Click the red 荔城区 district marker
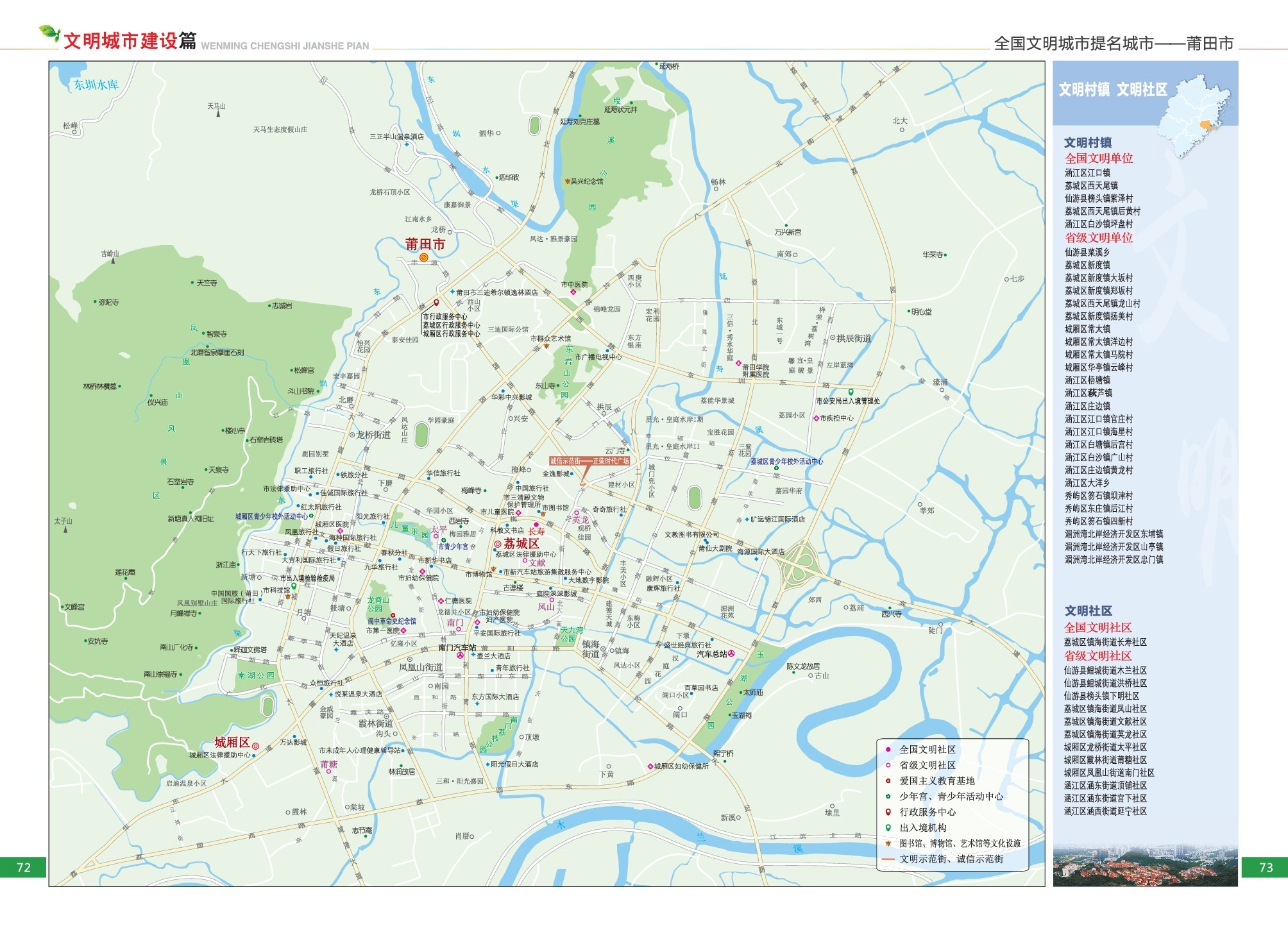This screenshot has width=1288, height=928. click(x=497, y=544)
